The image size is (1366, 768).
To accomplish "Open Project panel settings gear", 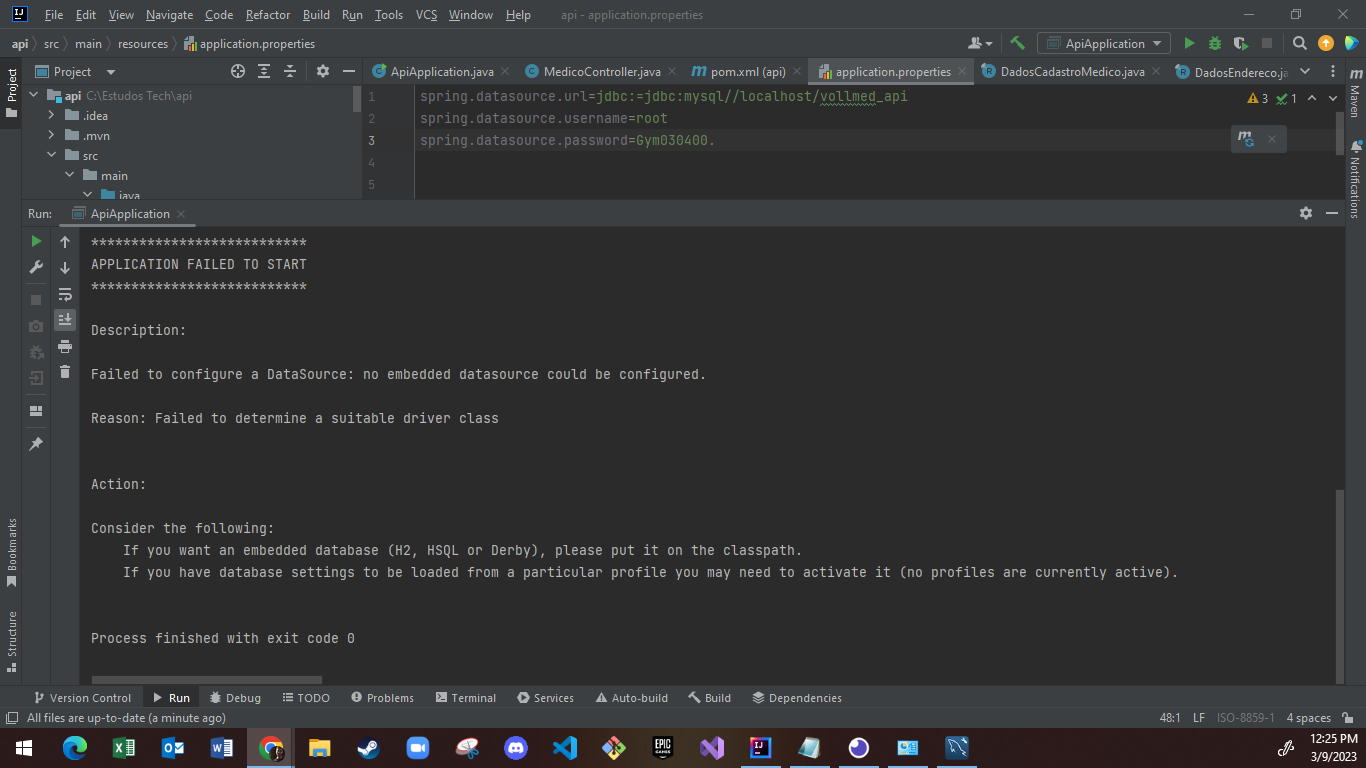I will point(323,71).
